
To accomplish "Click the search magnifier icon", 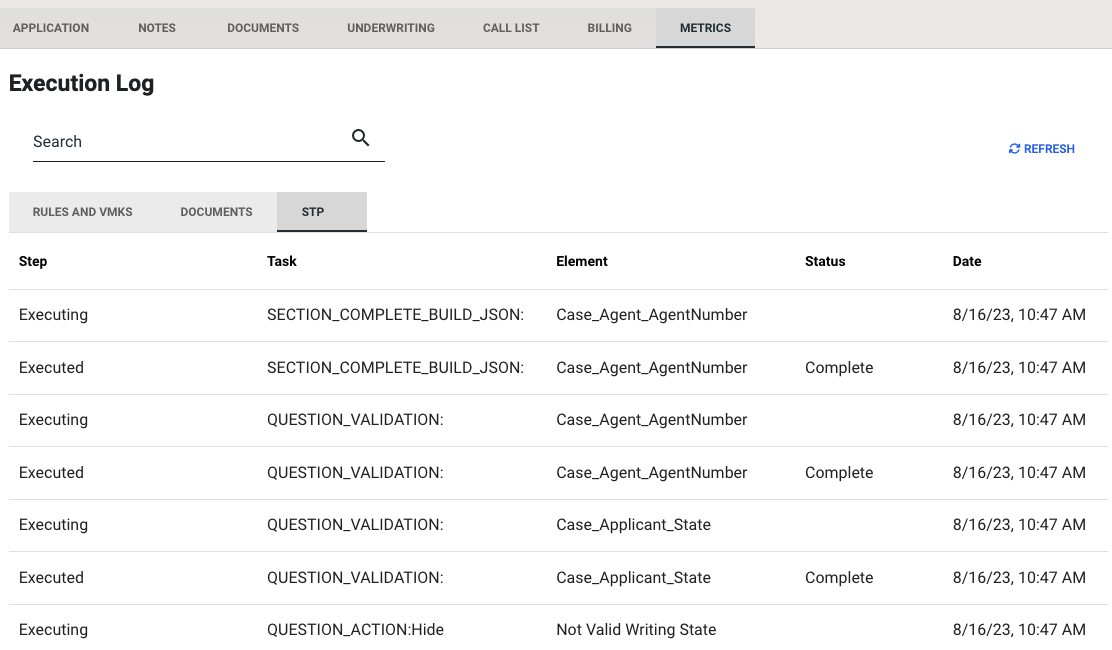I will [361, 138].
